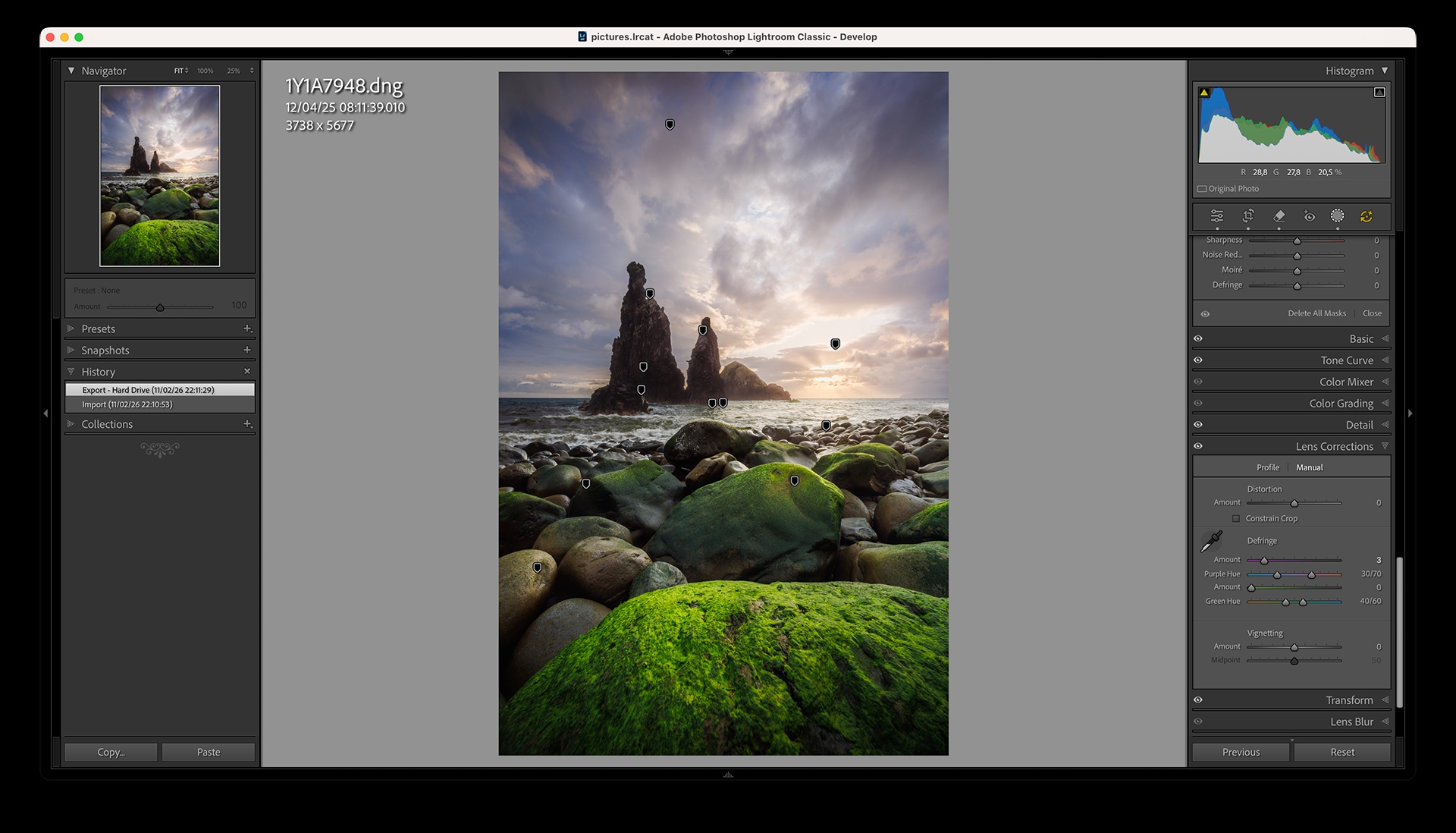The height and width of the screenshot is (833, 1456).
Task: Enable the Constrain Crop checkbox
Action: (x=1236, y=519)
